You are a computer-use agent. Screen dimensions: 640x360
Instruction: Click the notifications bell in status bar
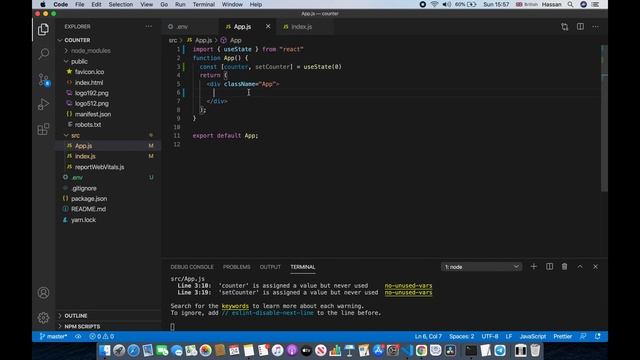tap(598, 337)
